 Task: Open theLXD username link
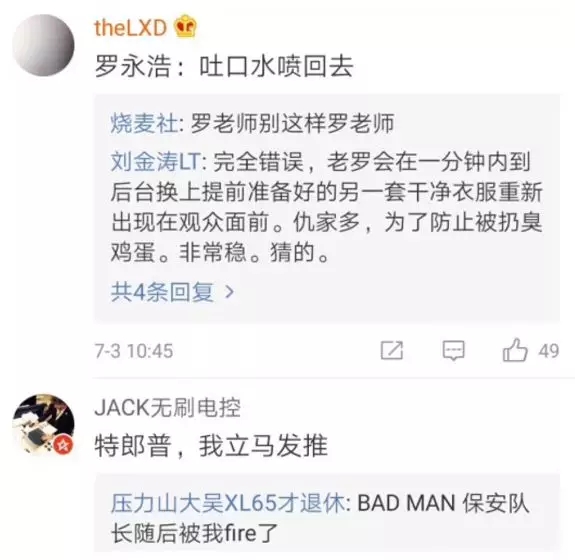(x=131, y=28)
